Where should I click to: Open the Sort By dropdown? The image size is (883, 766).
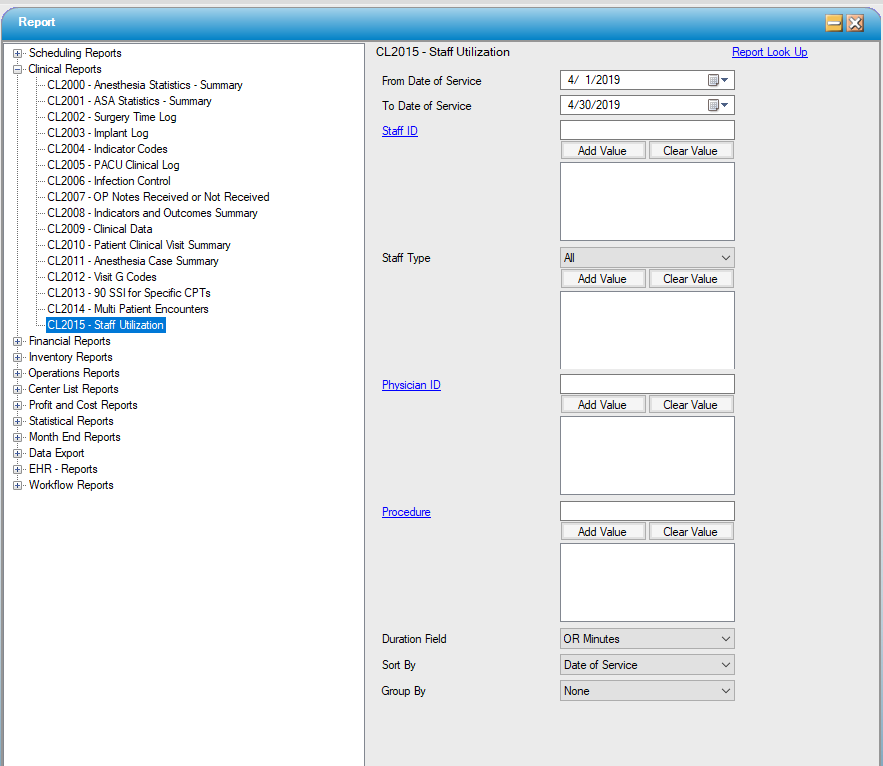coord(646,665)
